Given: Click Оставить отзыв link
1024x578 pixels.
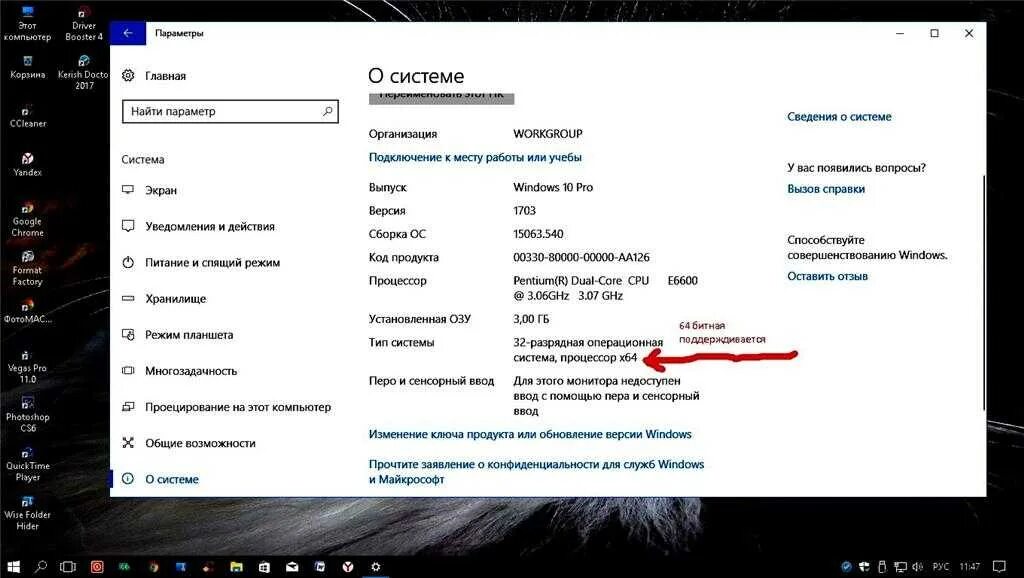Looking at the screenshot, I should tap(827, 276).
